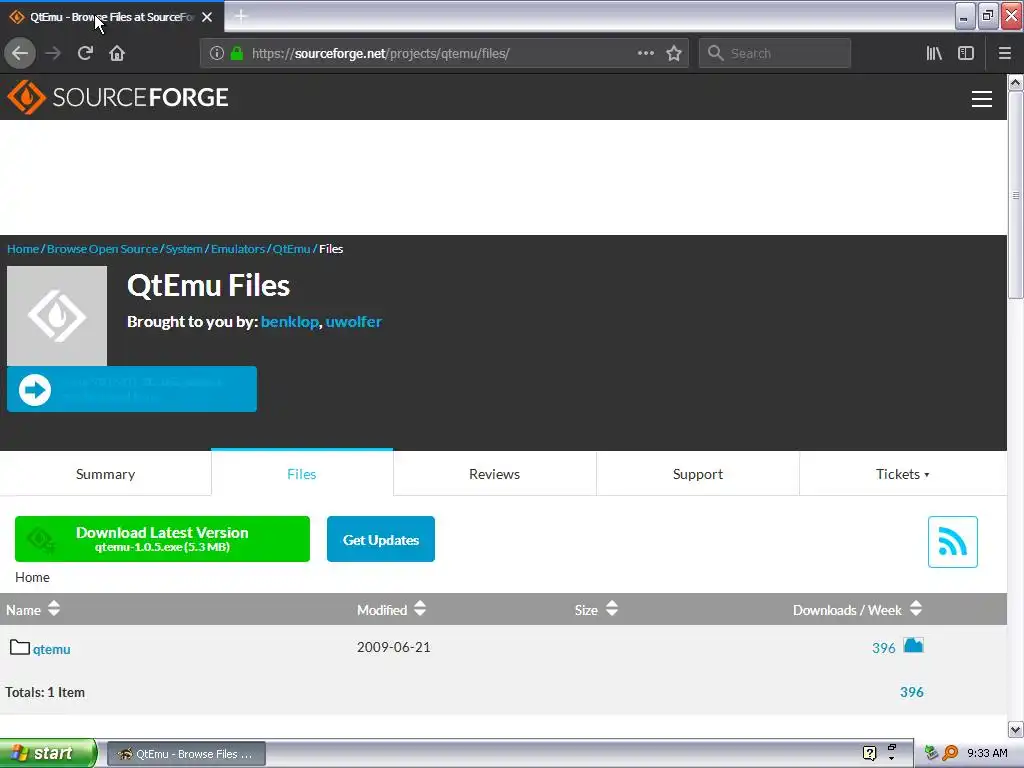The image size is (1024, 768).
Task: Open page actions three-dot menu
Action: (645, 53)
